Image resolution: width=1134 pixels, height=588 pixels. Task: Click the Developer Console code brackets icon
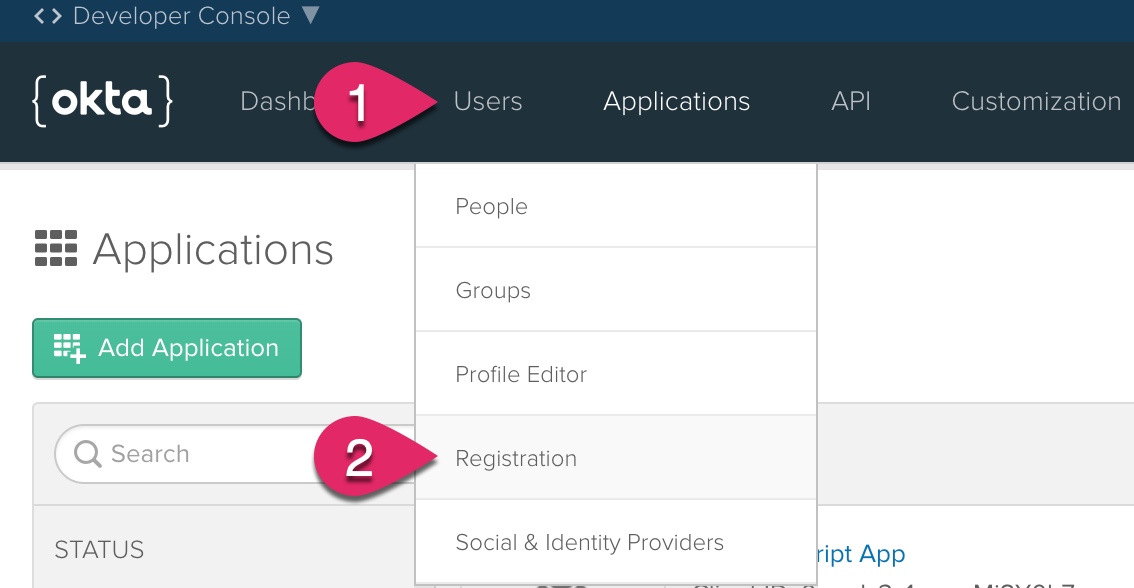click(x=48, y=15)
